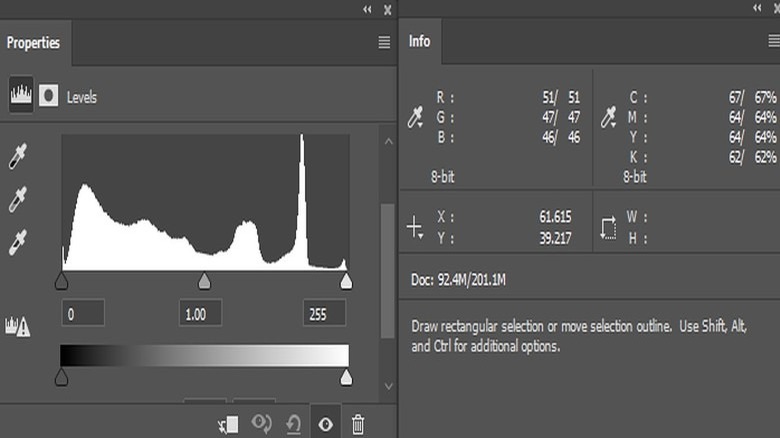Click the Y value 39.217
The width and height of the screenshot is (780, 438).
tap(555, 238)
